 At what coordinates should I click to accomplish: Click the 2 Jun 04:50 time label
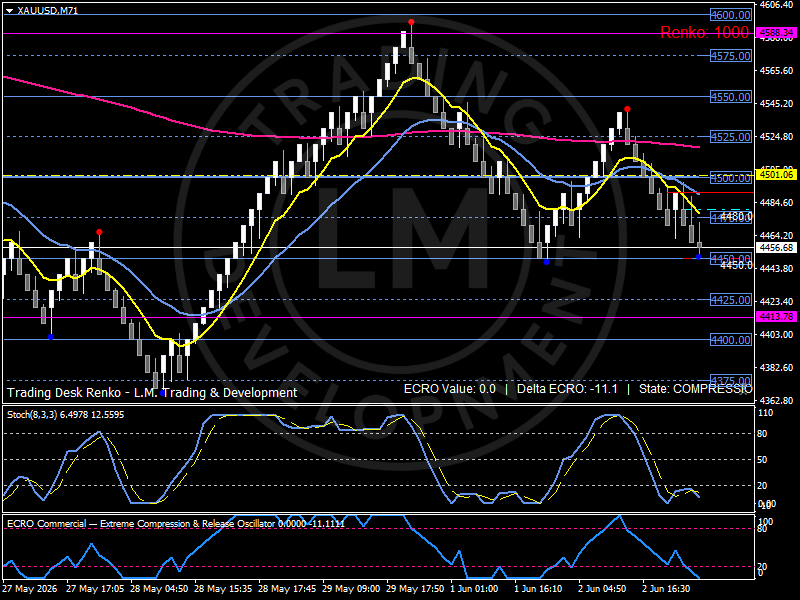click(602, 589)
